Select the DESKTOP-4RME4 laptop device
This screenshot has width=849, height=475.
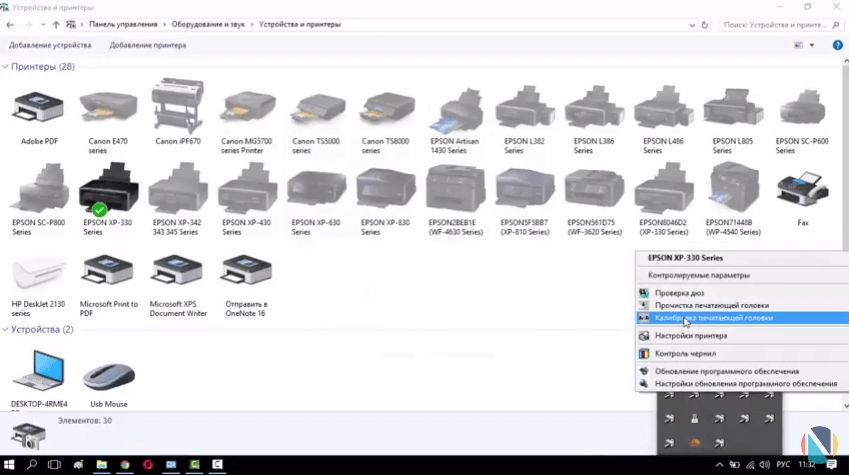pos(39,370)
